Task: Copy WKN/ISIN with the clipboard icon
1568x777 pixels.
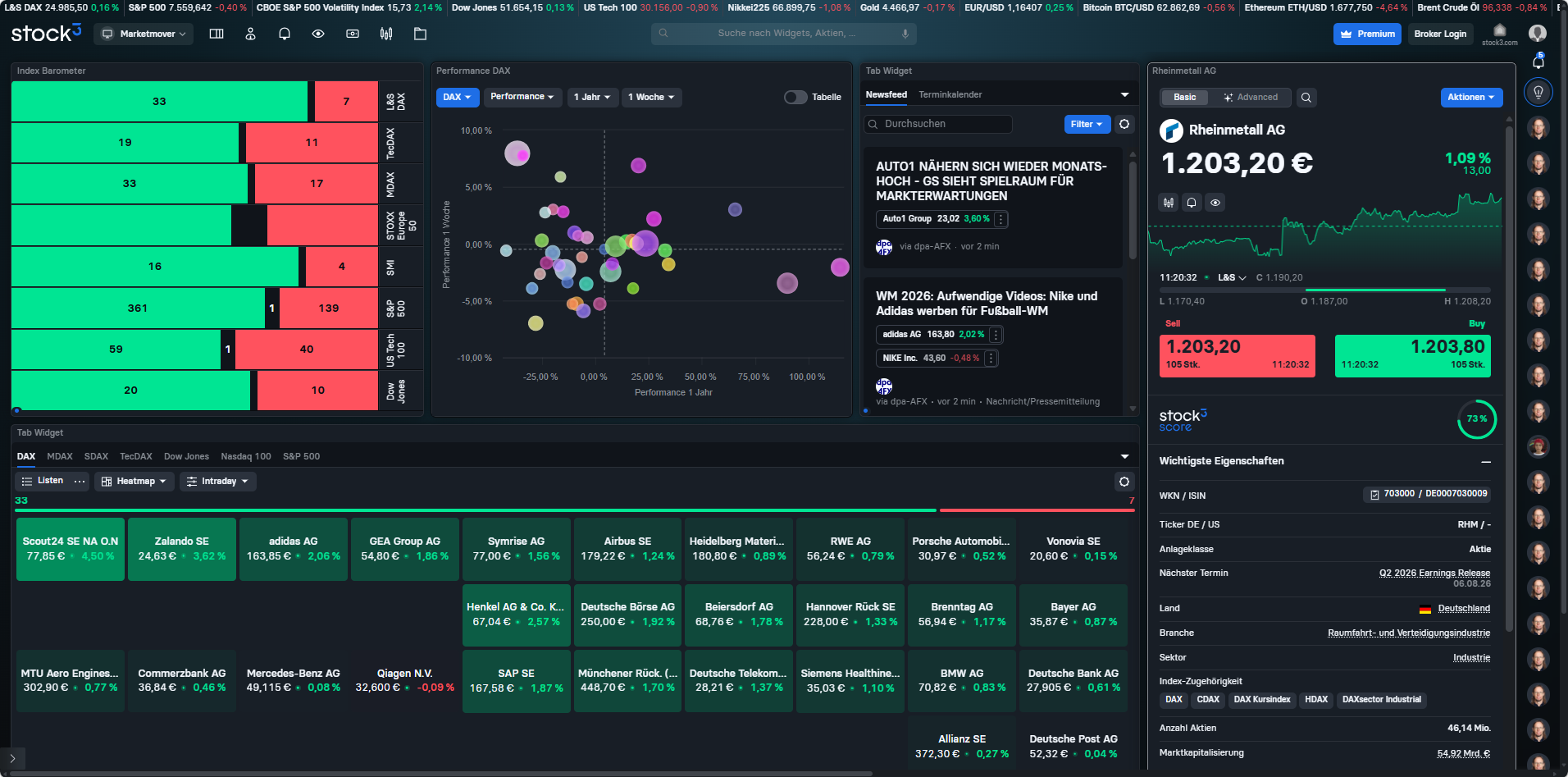Action: coord(1374,494)
